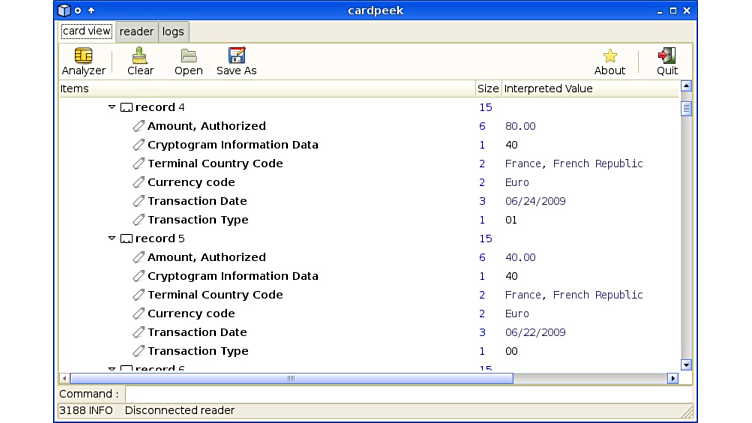Click the Command input field
This screenshot has width=752, height=423.
[x=408, y=394]
